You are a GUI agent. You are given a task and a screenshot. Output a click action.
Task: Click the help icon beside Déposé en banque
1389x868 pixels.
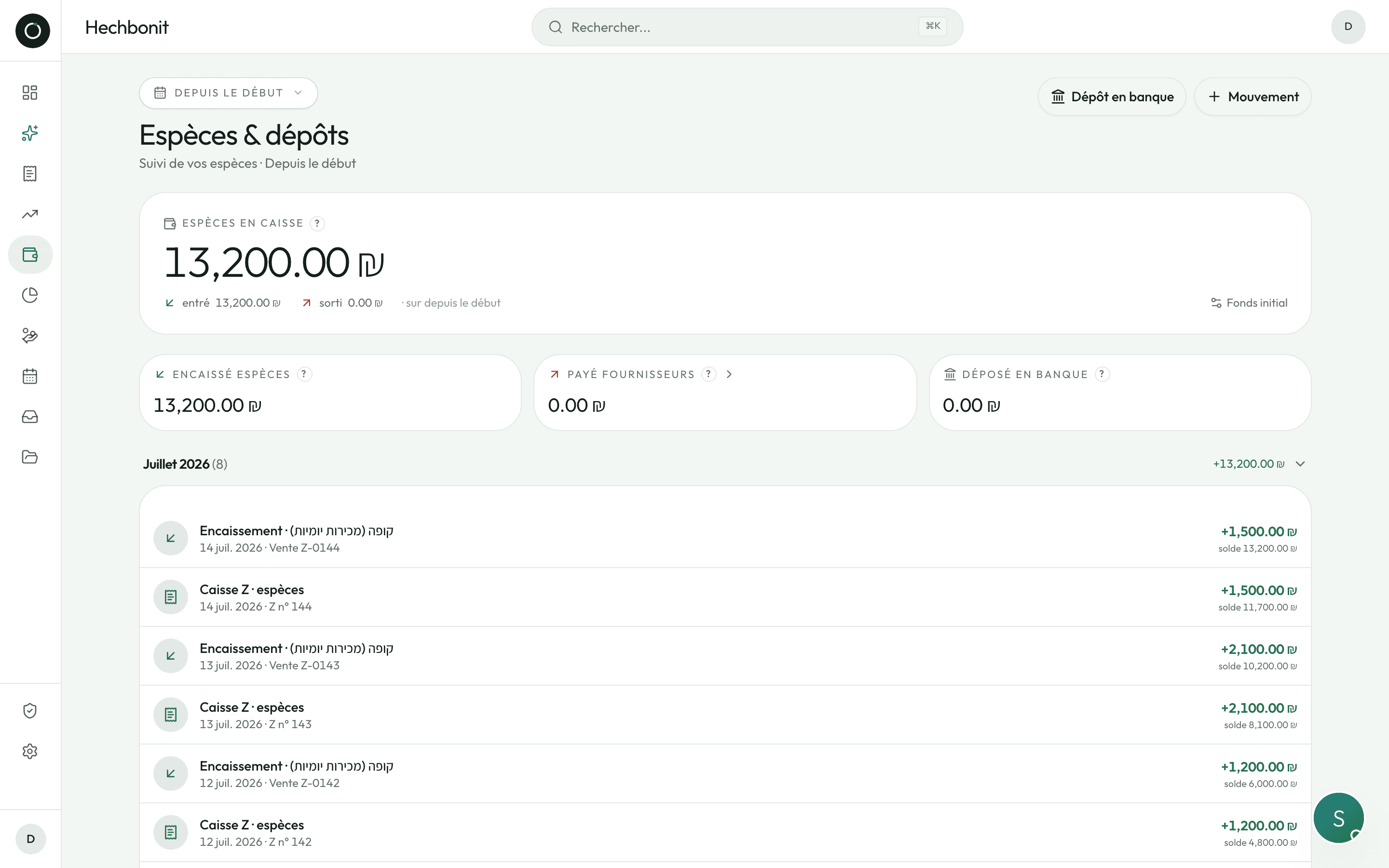tap(1102, 374)
